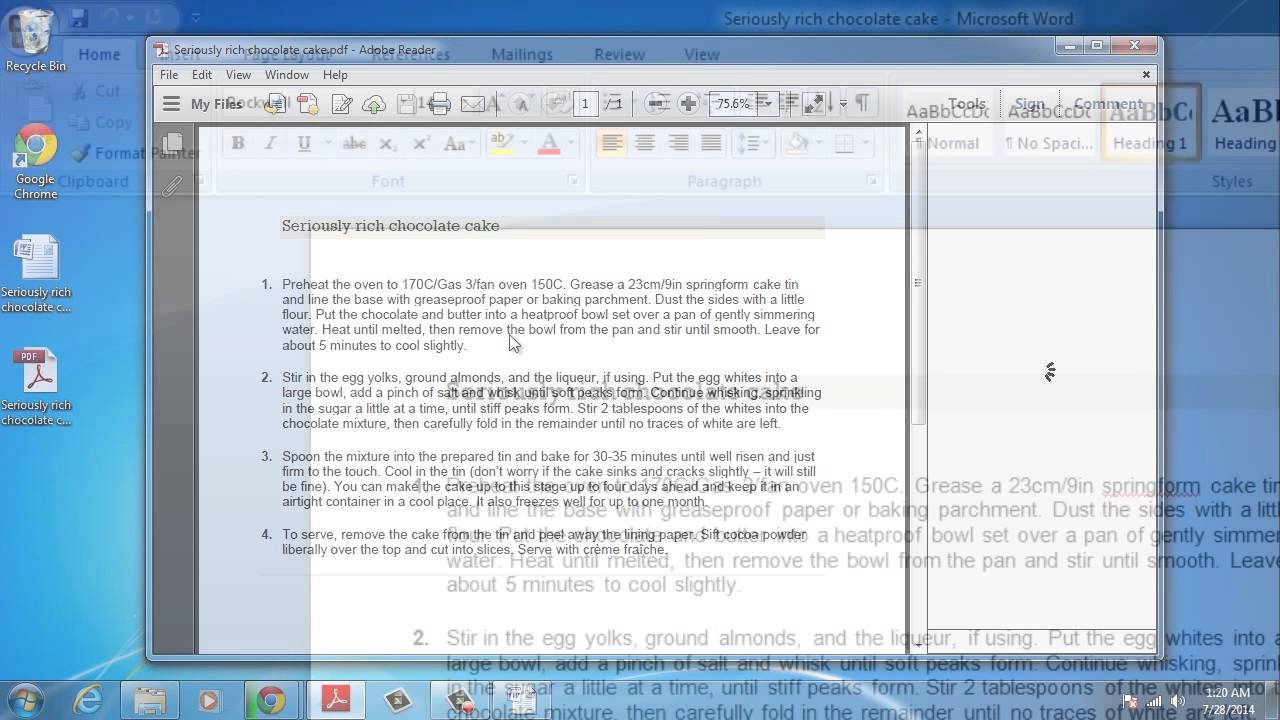This screenshot has height=720, width=1280.
Task: Click the line spacing icon in Word ribbon
Action: pyautogui.click(x=748, y=144)
